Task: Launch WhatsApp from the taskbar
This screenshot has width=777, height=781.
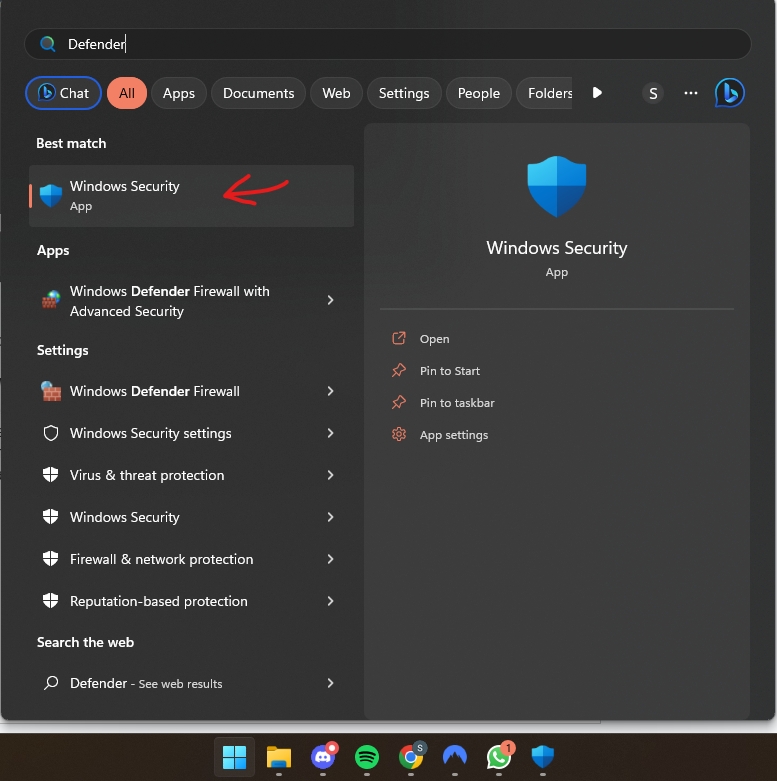Action: (499, 757)
